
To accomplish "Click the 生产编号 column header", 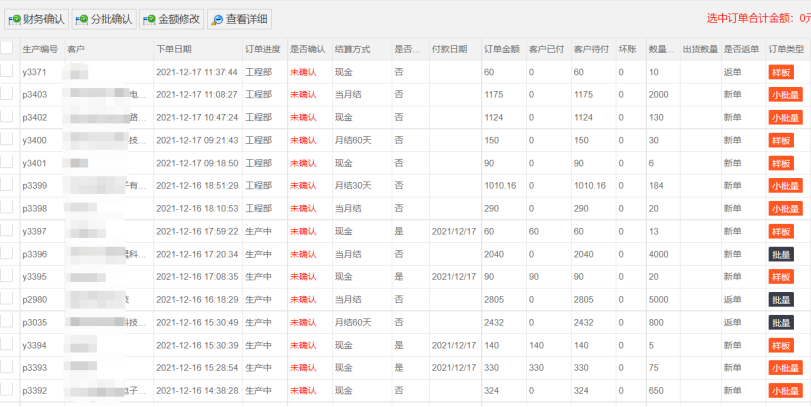I will click(x=40, y=48).
